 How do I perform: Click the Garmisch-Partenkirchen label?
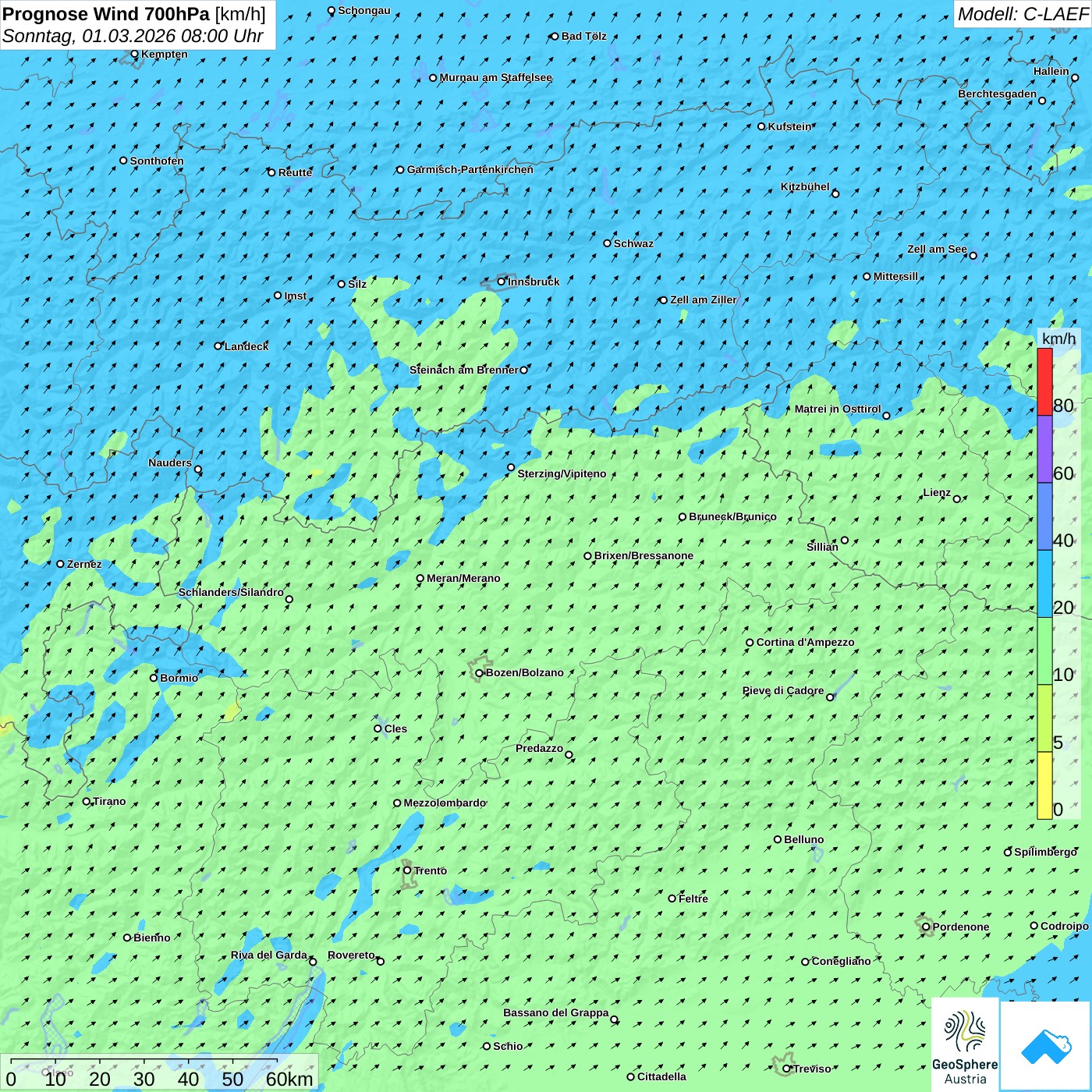(x=470, y=169)
